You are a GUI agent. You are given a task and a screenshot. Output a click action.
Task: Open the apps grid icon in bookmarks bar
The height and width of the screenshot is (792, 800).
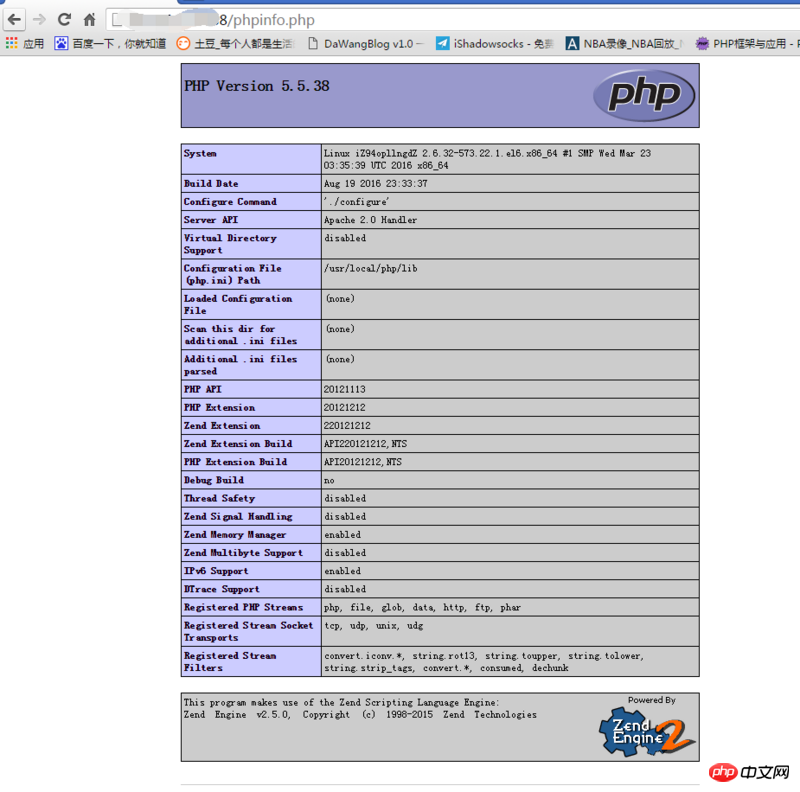coord(12,43)
